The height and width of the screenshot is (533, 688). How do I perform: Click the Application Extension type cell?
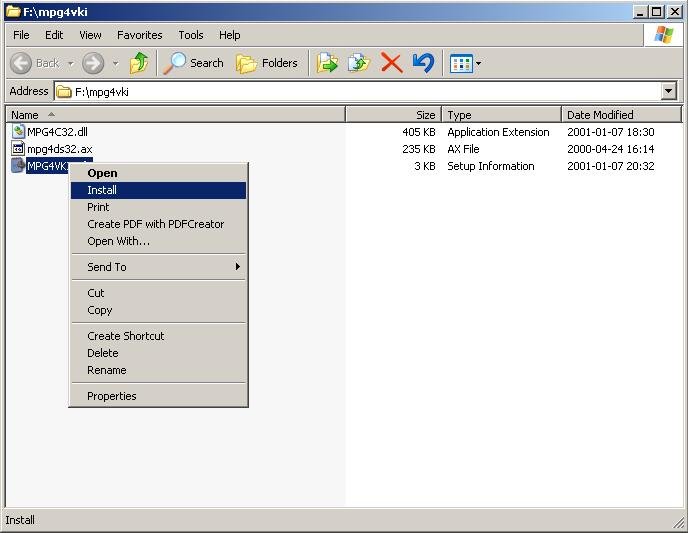(498, 132)
